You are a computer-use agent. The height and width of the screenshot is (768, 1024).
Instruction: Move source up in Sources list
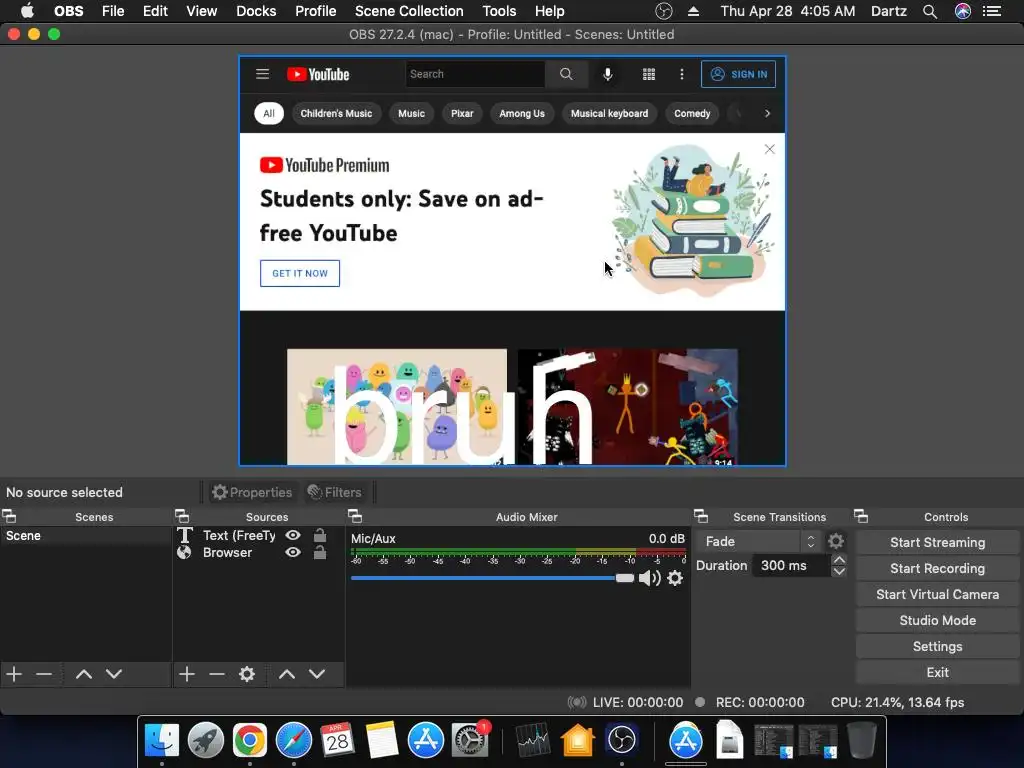287,674
